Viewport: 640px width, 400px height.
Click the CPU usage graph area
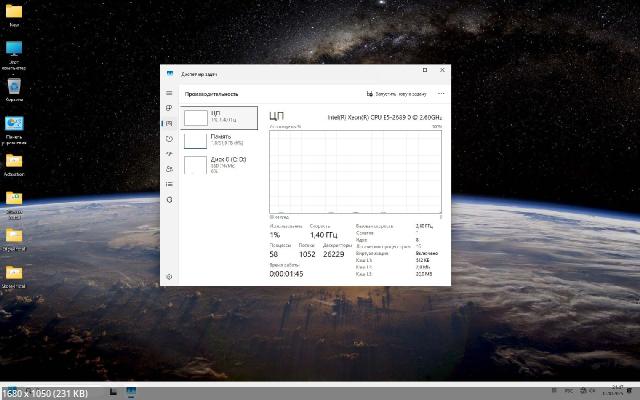click(x=356, y=172)
